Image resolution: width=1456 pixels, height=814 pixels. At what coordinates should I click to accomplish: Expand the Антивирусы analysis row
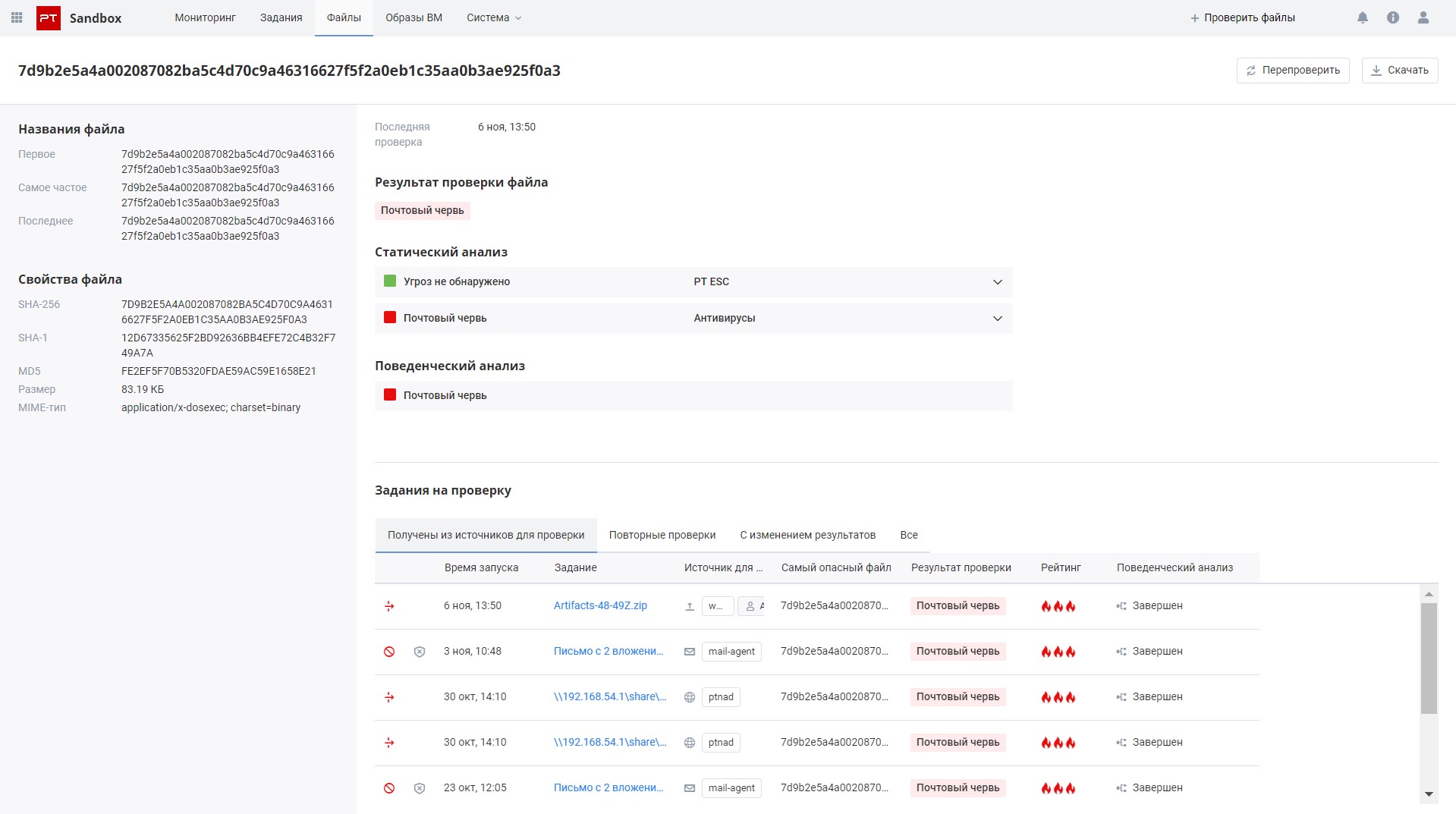click(x=997, y=319)
